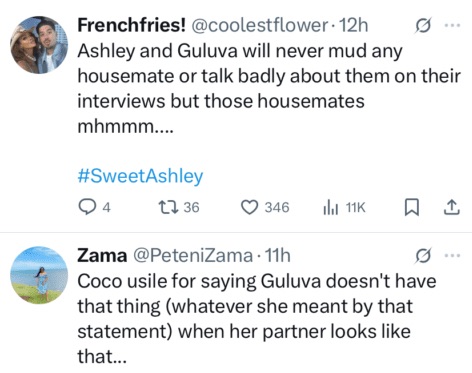The height and width of the screenshot is (373, 472).
Task: Open tweet via the 12h timestamp
Action: [x=353, y=25]
